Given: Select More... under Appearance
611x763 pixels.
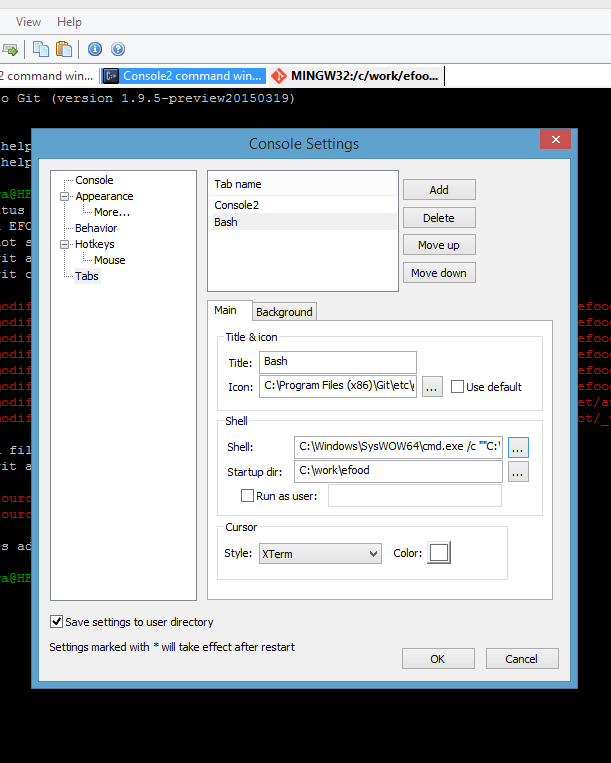Looking at the screenshot, I should pos(112,212).
